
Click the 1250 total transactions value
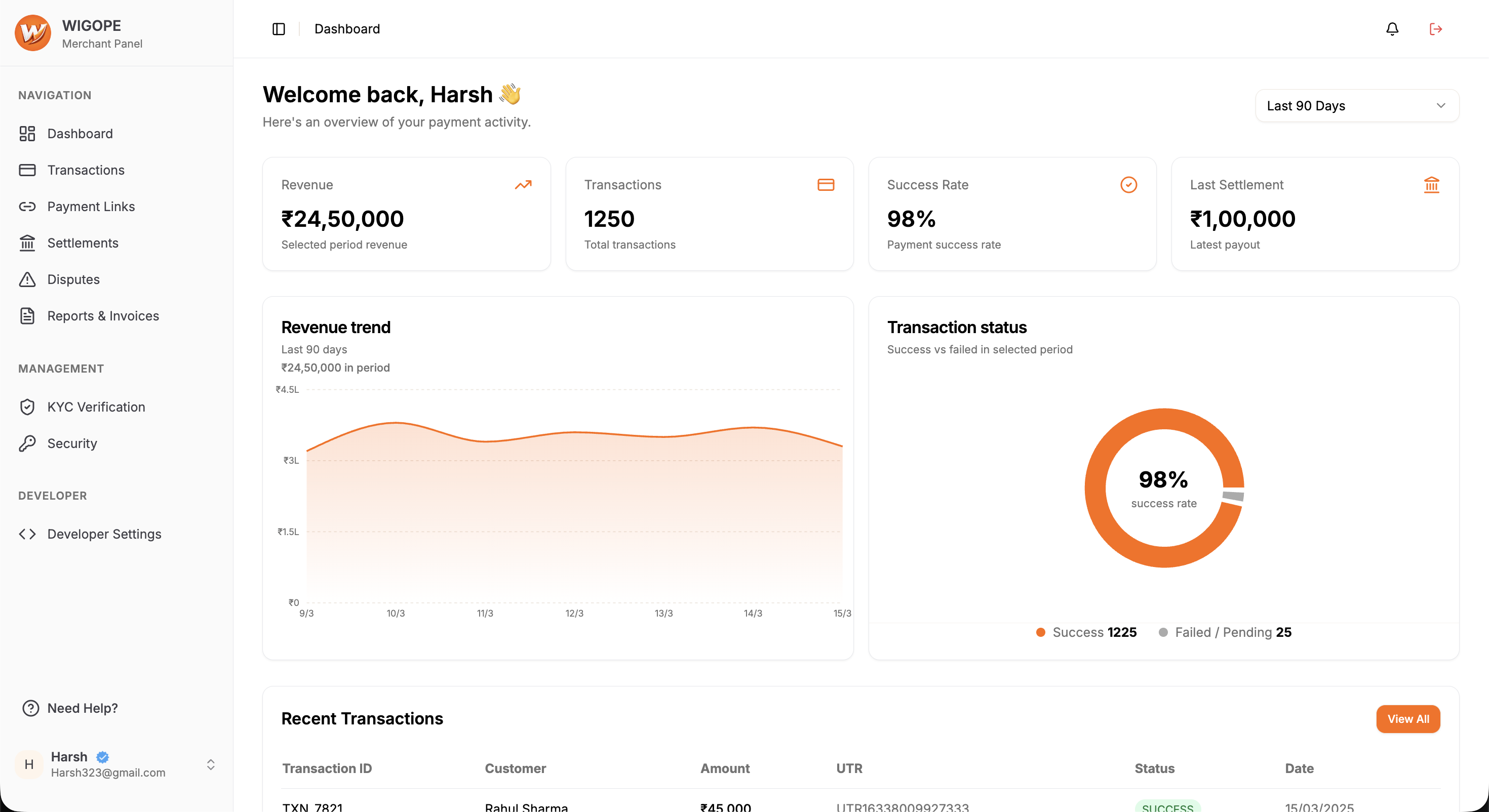(609, 219)
